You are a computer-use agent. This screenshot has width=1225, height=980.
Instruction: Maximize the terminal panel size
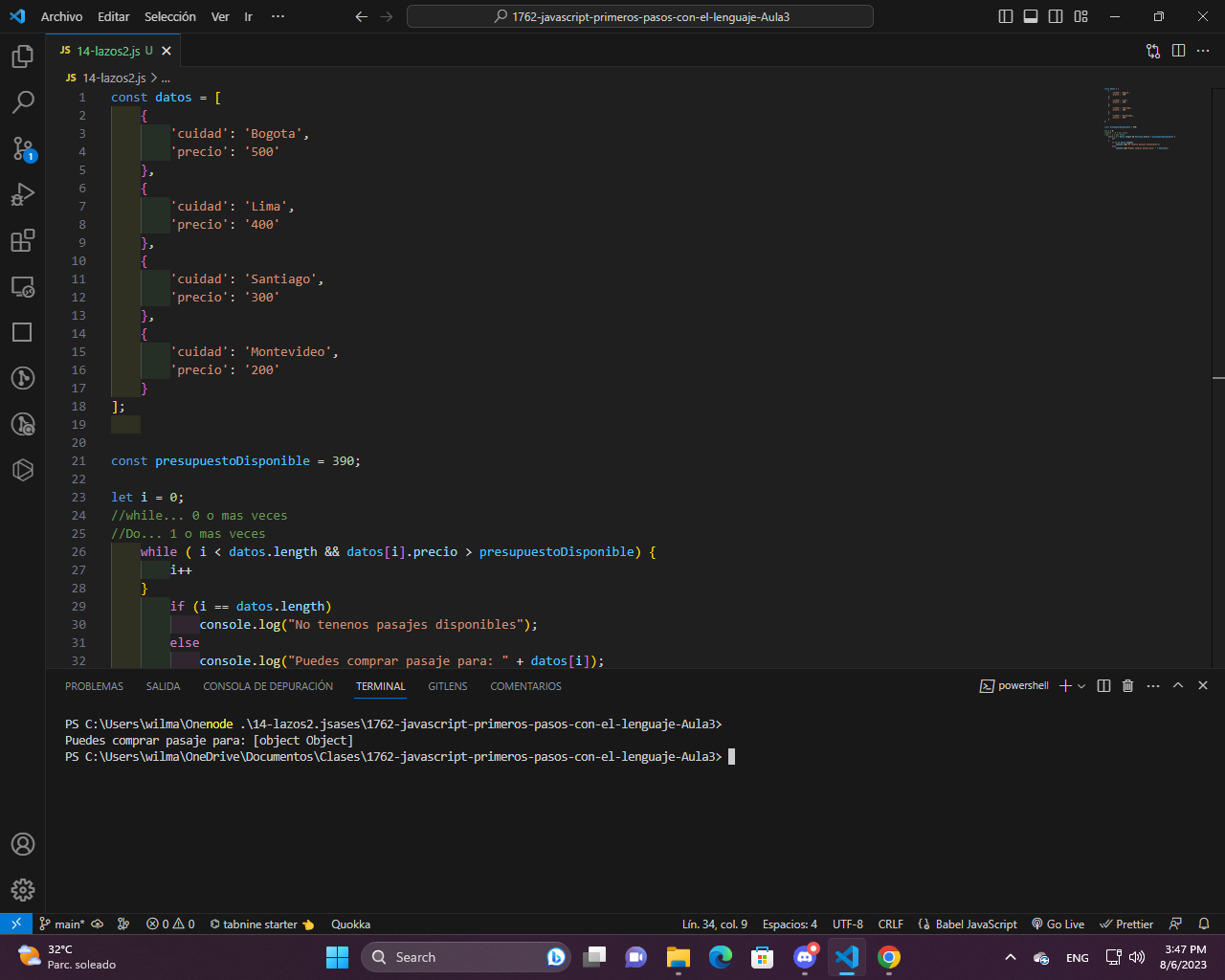pyautogui.click(x=1178, y=685)
